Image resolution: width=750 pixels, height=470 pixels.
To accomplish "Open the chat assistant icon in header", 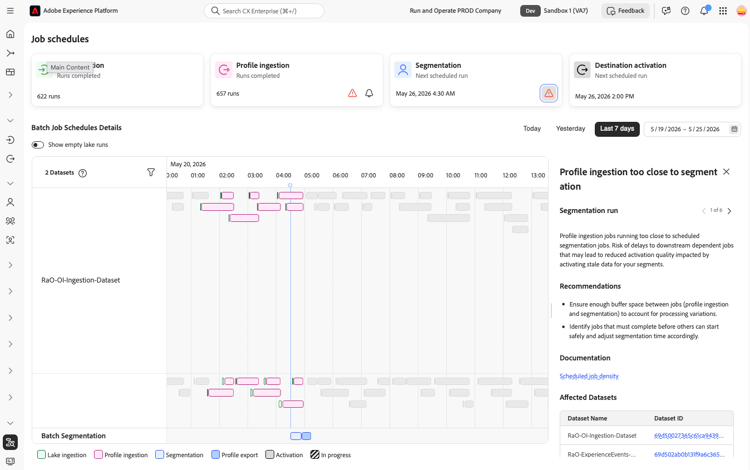I will (666, 11).
